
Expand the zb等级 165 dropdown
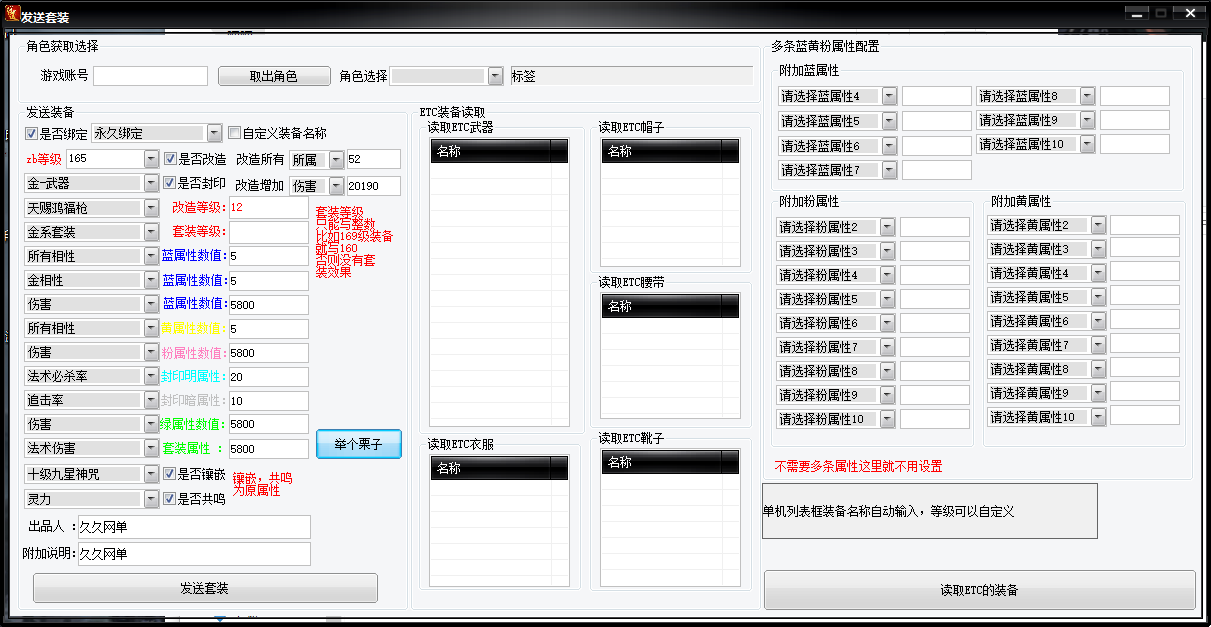(x=151, y=159)
